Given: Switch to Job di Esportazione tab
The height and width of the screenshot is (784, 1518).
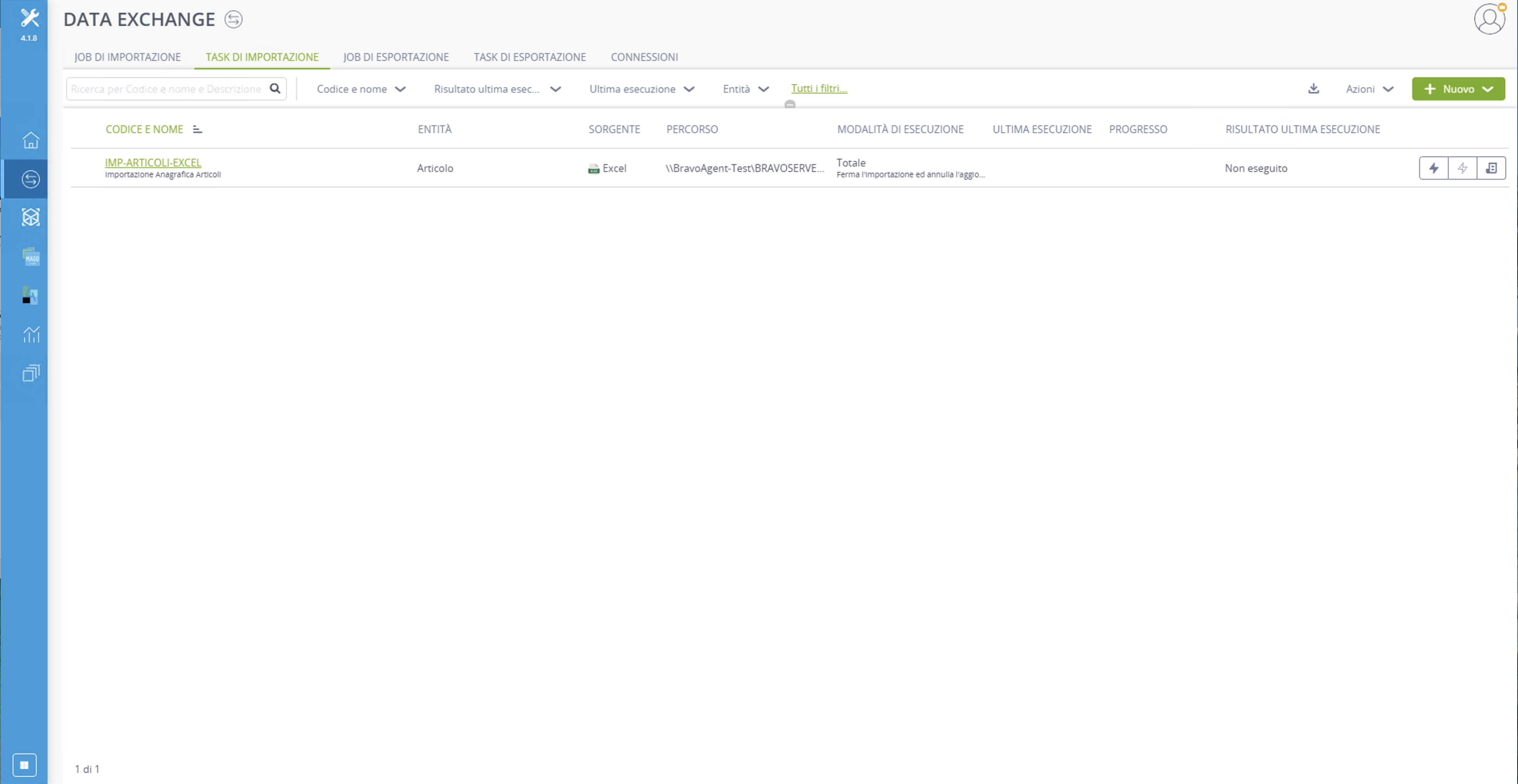Looking at the screenshot, I should click(x=396, y=57).
